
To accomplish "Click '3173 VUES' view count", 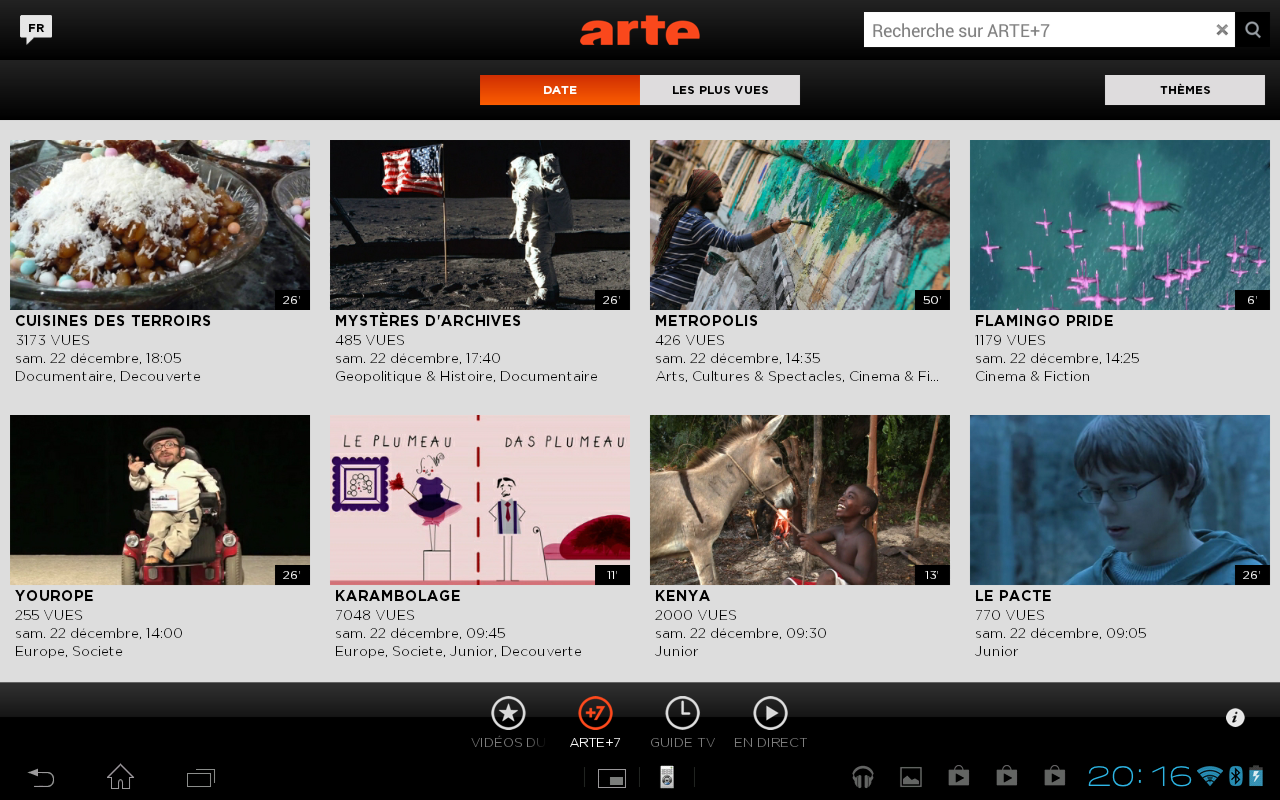I will pyautogui.click(x=52, y=340).
